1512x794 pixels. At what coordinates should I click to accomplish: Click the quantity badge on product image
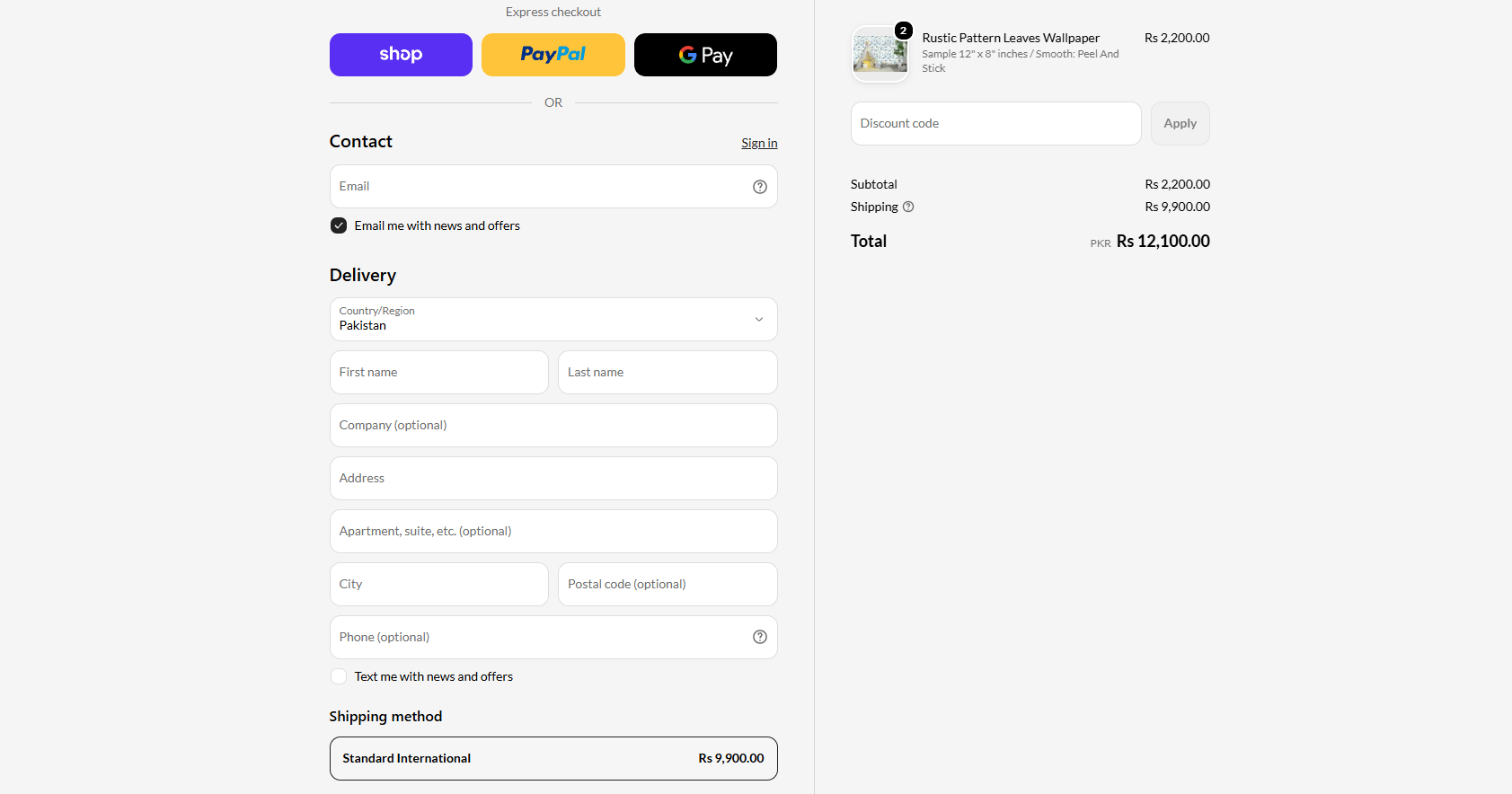coord(904,31)
